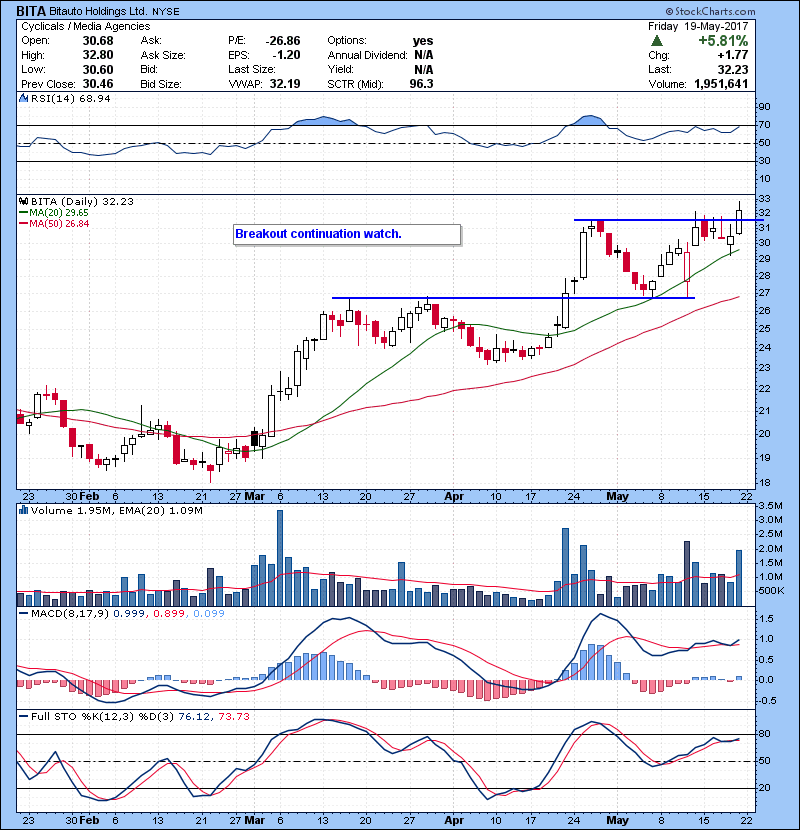The height and width of the screenshot is (830, 800).
Task: Click the 'Feb' label on the bottom date axis
Action: 89,820
